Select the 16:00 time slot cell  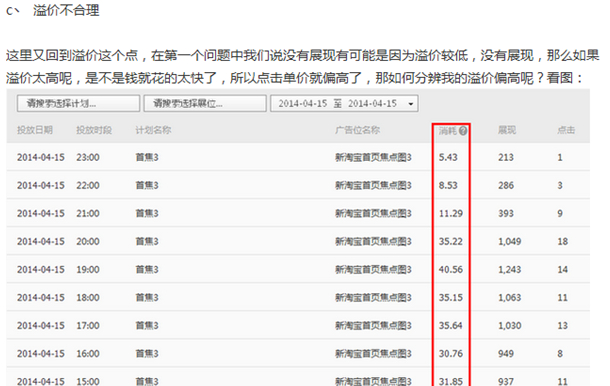coord(88,353)
